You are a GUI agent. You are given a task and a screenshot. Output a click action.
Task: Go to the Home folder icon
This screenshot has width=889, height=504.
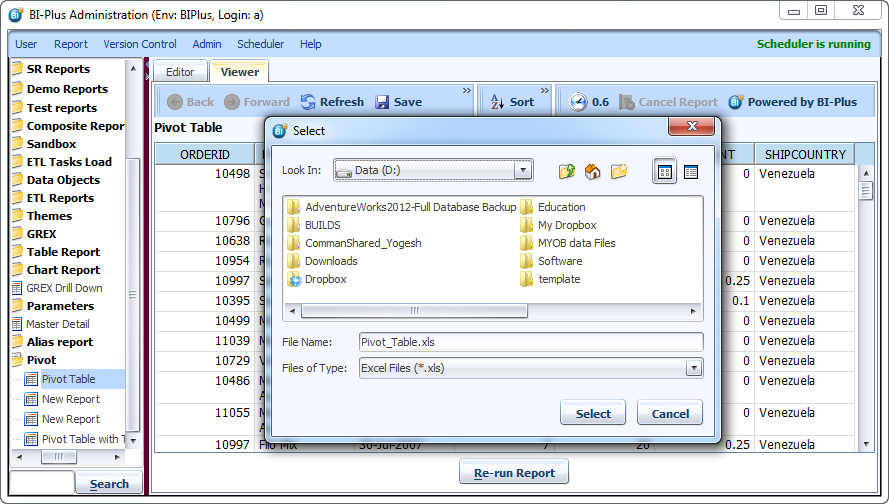coord(593,171)
